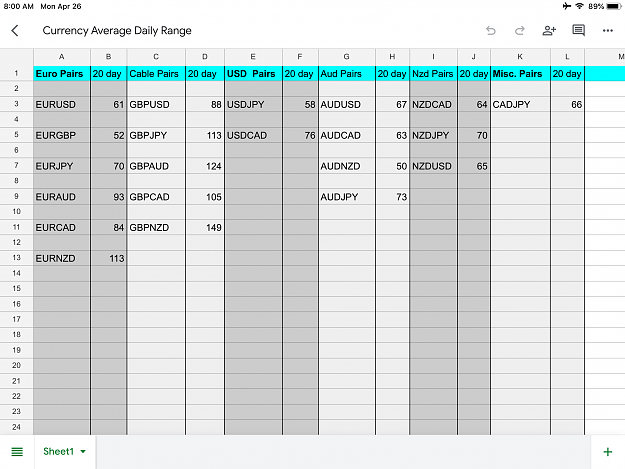Select the cell with value 124
Screen dimensions: 625x469
click(205, 166)
